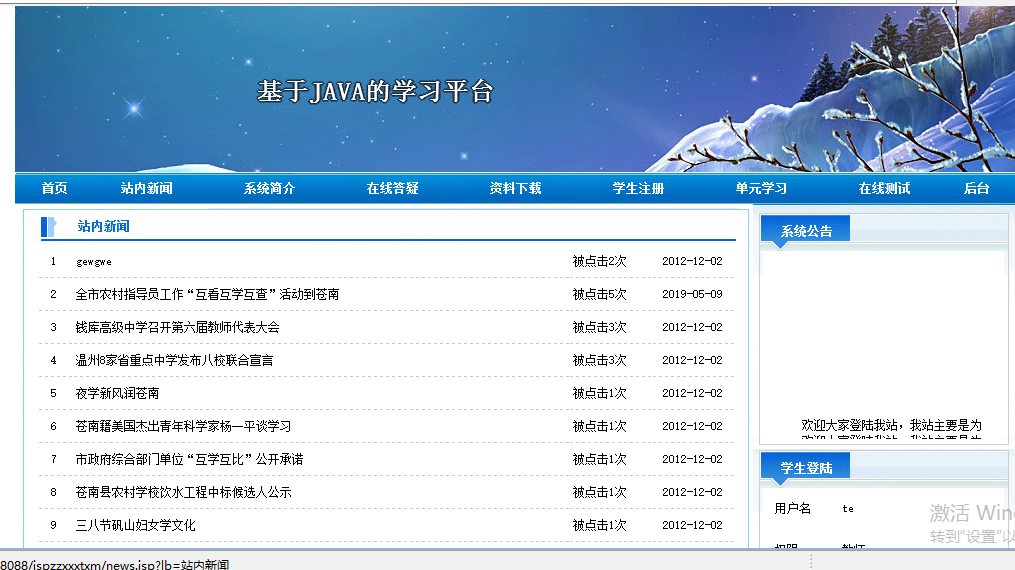Viewport: 1015px width, 570px height.
Task: Click 被点击3次 in the 钱库高级中学 row
Action: (599, 327)
